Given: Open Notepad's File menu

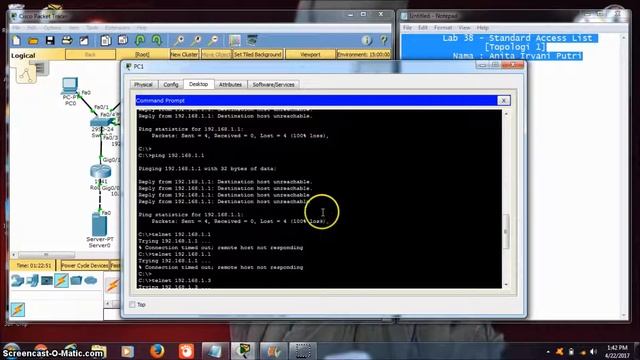Looking at the screenshot, I should click(407, 28).
